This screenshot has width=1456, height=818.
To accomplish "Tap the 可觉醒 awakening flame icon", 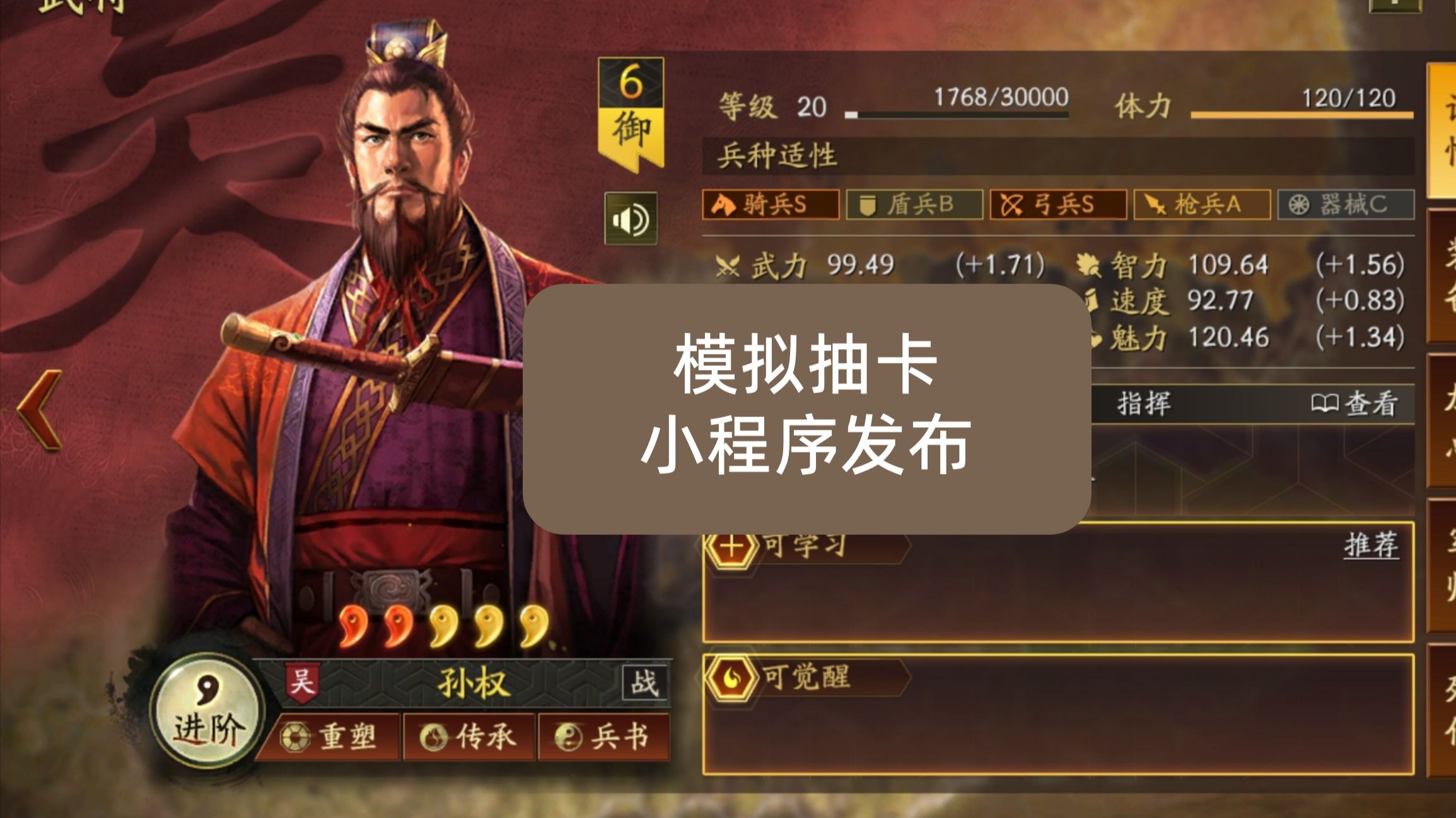I will coord(731,678).
